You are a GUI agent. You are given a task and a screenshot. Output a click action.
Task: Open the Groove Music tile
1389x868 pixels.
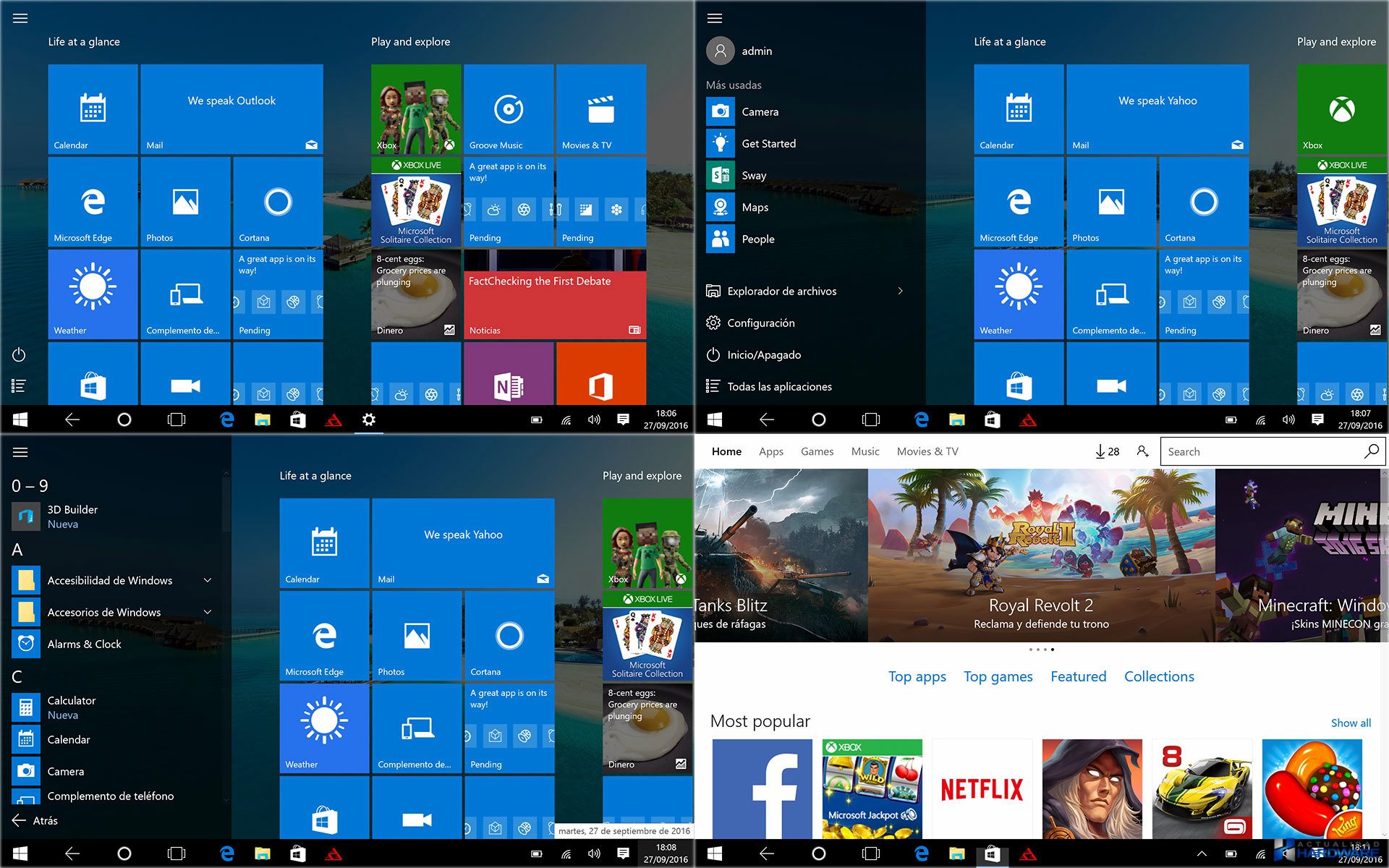(508, 109)
